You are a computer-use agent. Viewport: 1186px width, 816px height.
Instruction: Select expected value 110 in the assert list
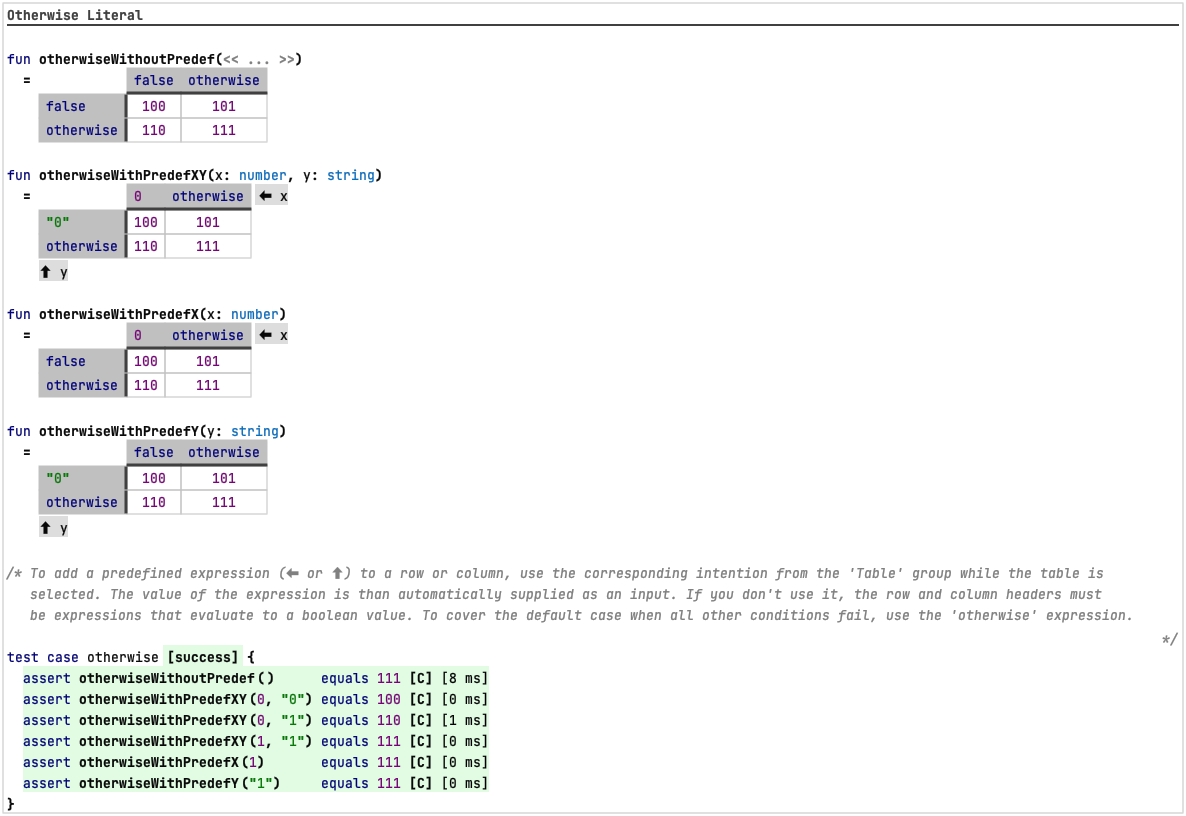pyautogui.click(x=389, y=721)
